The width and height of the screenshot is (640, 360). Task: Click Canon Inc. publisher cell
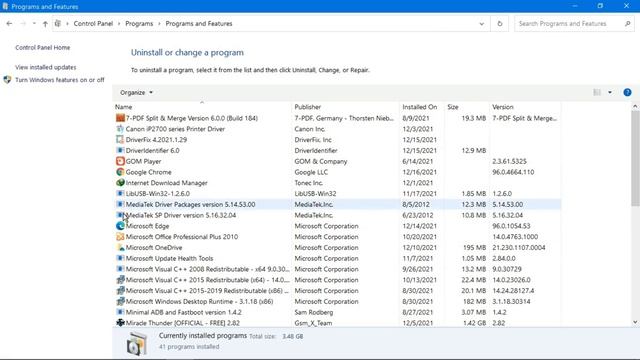click(310, 129)
